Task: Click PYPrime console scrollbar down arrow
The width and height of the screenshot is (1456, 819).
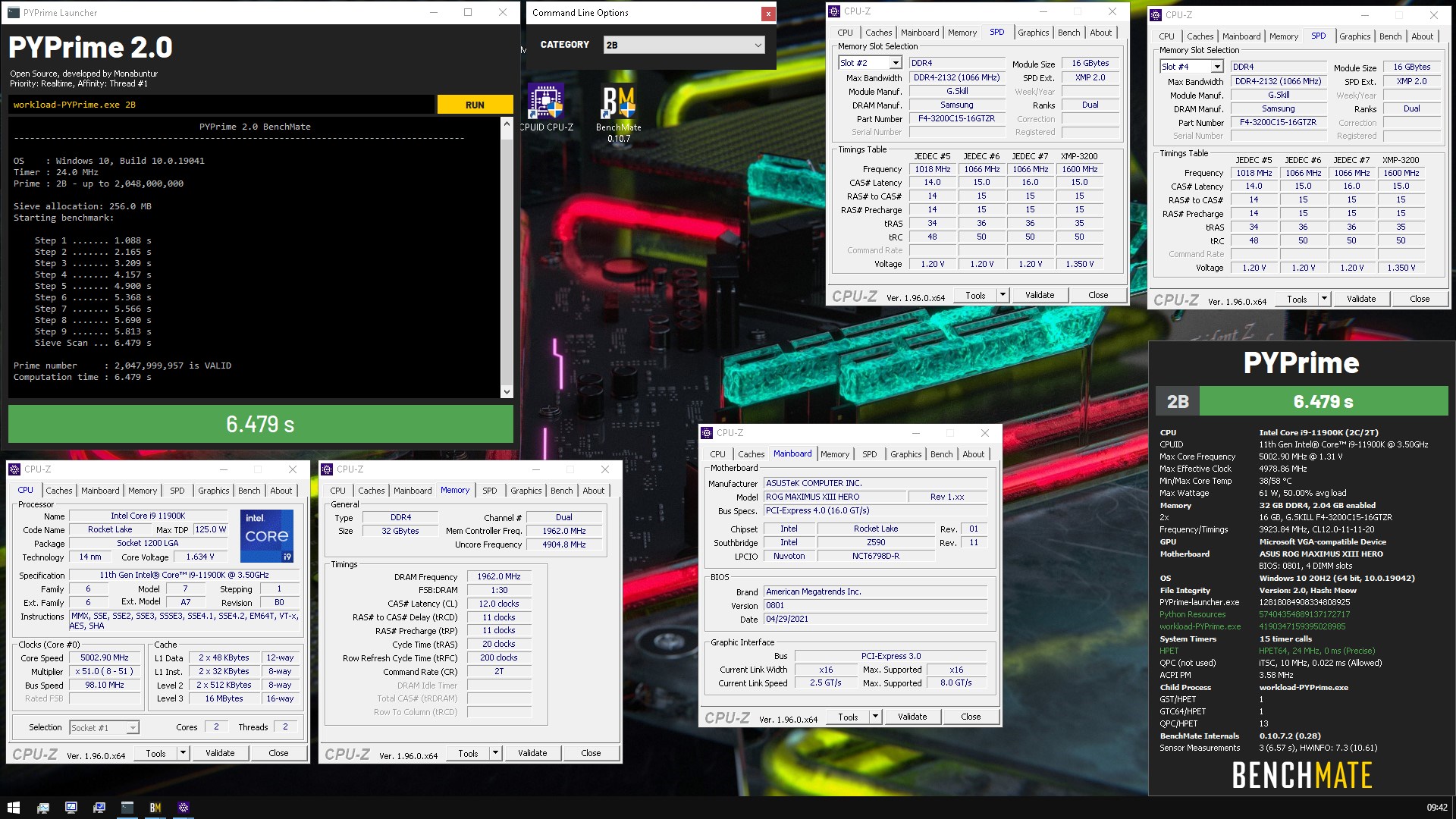Action: click(x=507, y=391)
